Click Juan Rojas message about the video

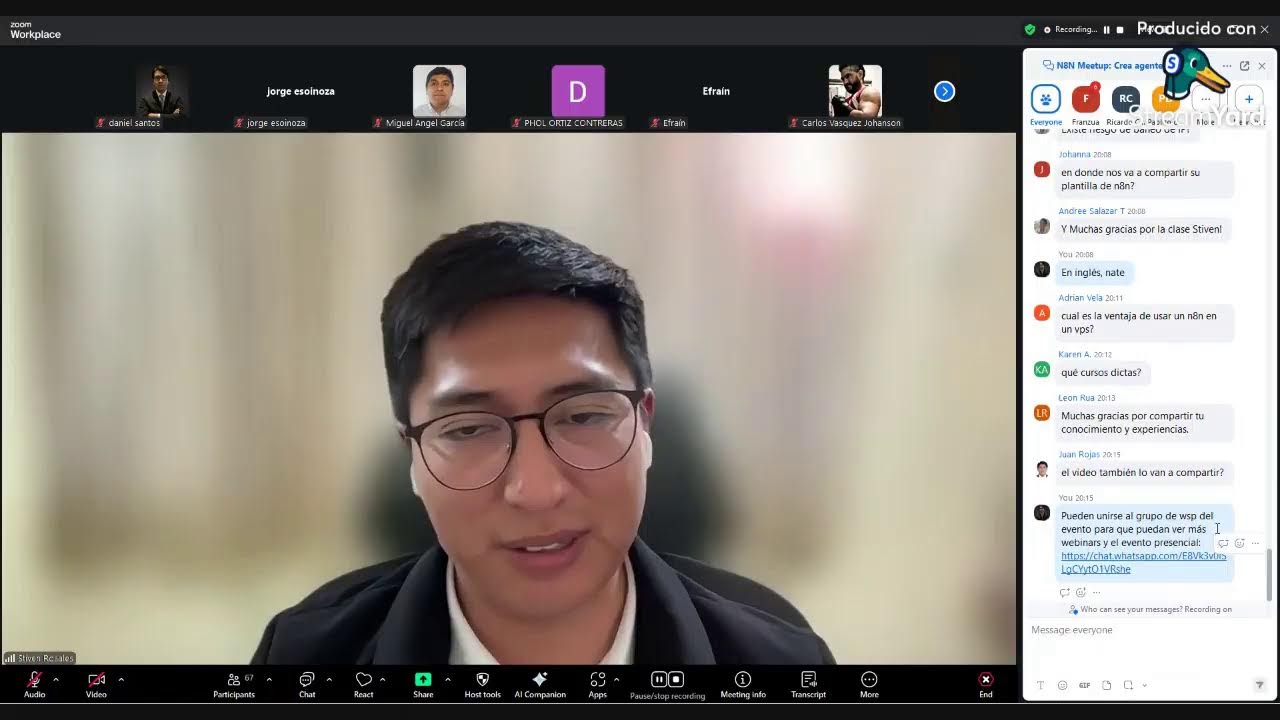pyautogui.click(x=1142, y=472)
